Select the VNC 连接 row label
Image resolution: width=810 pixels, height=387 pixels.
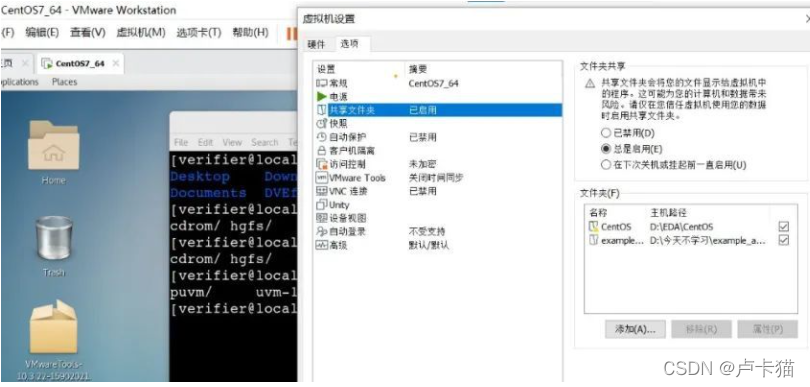click(x=348, y=191)
